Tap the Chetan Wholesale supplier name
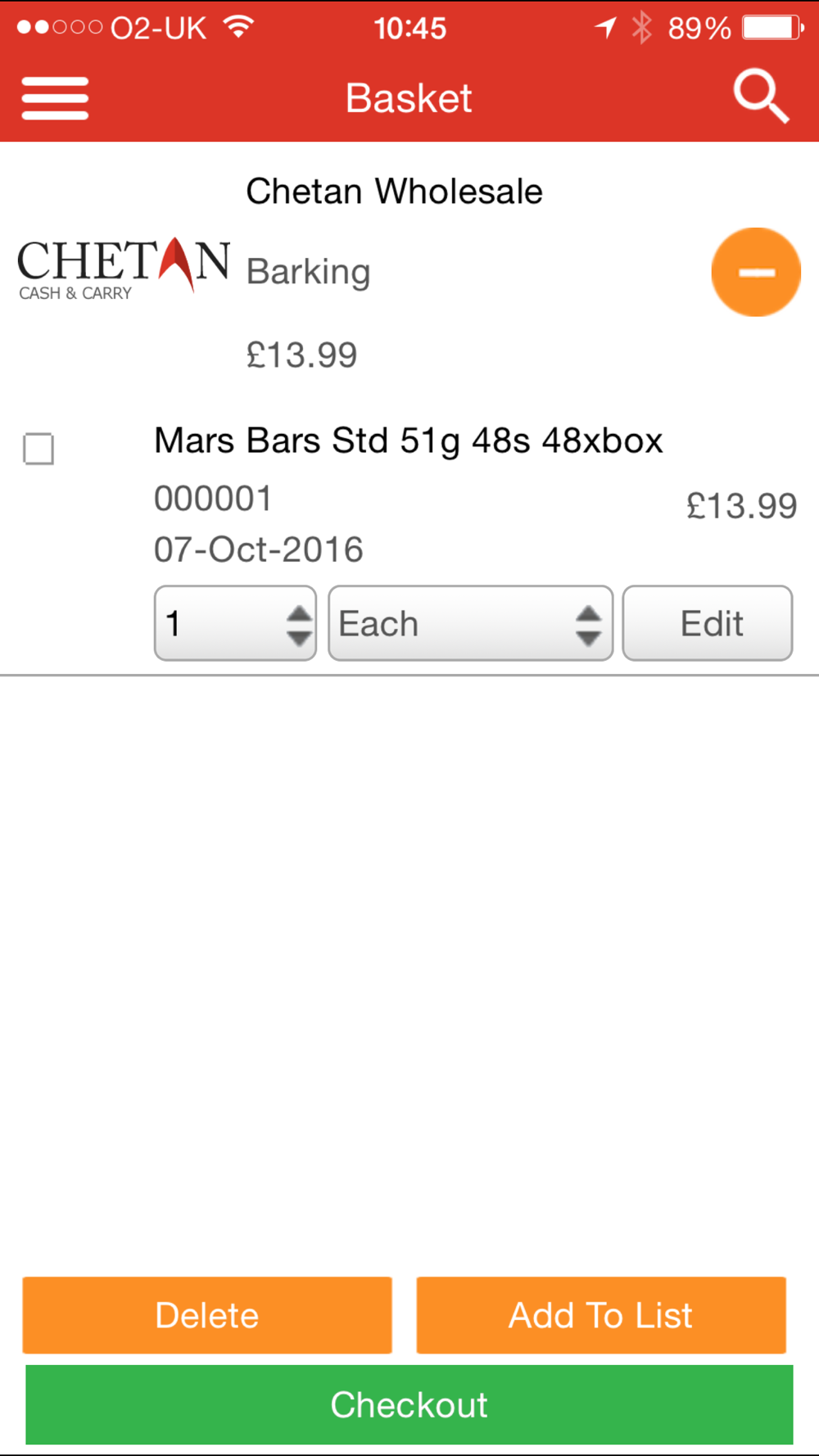This screenshot has height=1456, width=819. (394, 192)
